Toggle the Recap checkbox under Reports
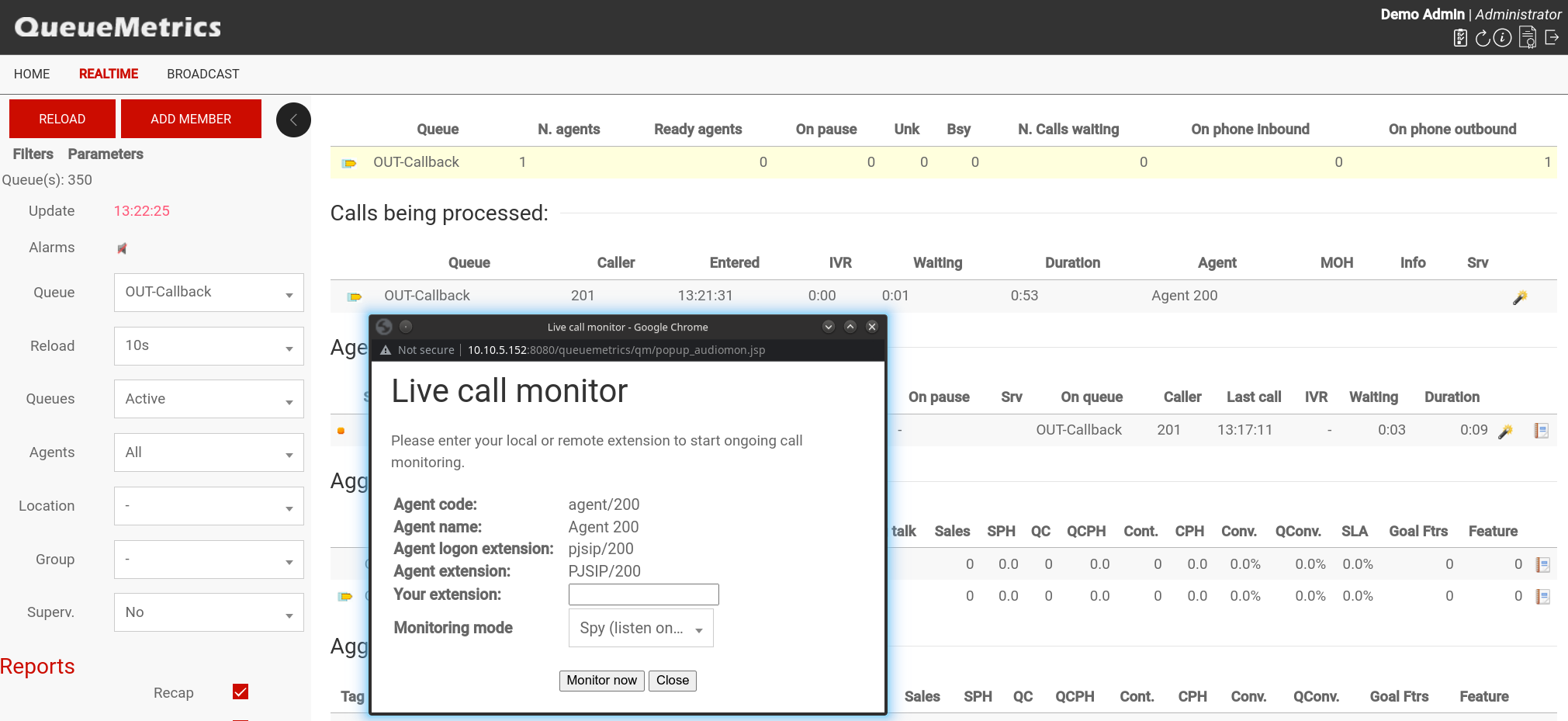The width and height of the screenshot is (1568, 721). click(x=241, y=692)
